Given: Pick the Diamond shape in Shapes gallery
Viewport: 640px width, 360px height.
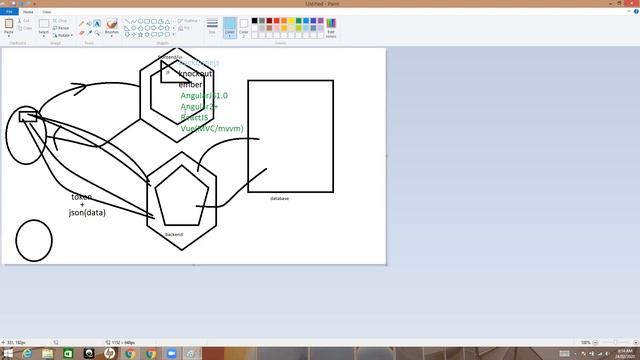Looking at the screenshot, I should point(134,28).
